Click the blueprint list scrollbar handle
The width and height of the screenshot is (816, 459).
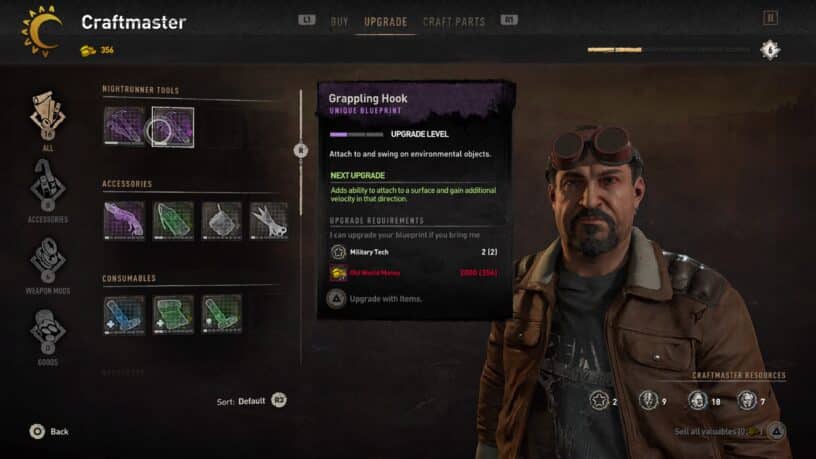pos(300,150)
